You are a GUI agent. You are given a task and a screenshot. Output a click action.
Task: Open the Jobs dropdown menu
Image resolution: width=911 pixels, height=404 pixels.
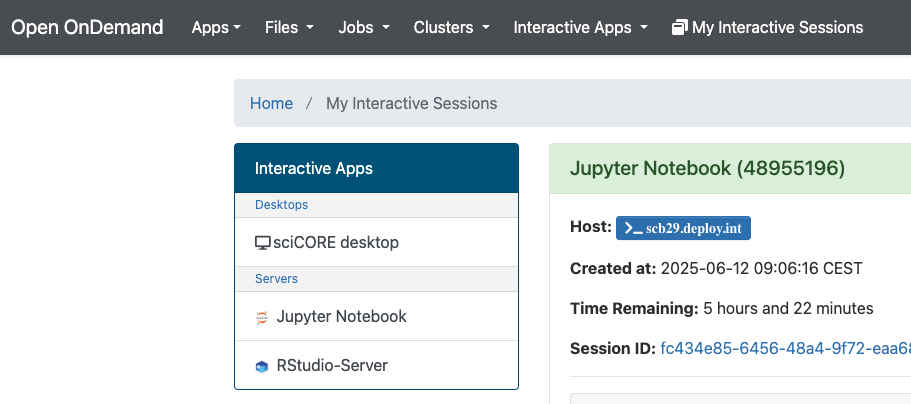point(364,27)
